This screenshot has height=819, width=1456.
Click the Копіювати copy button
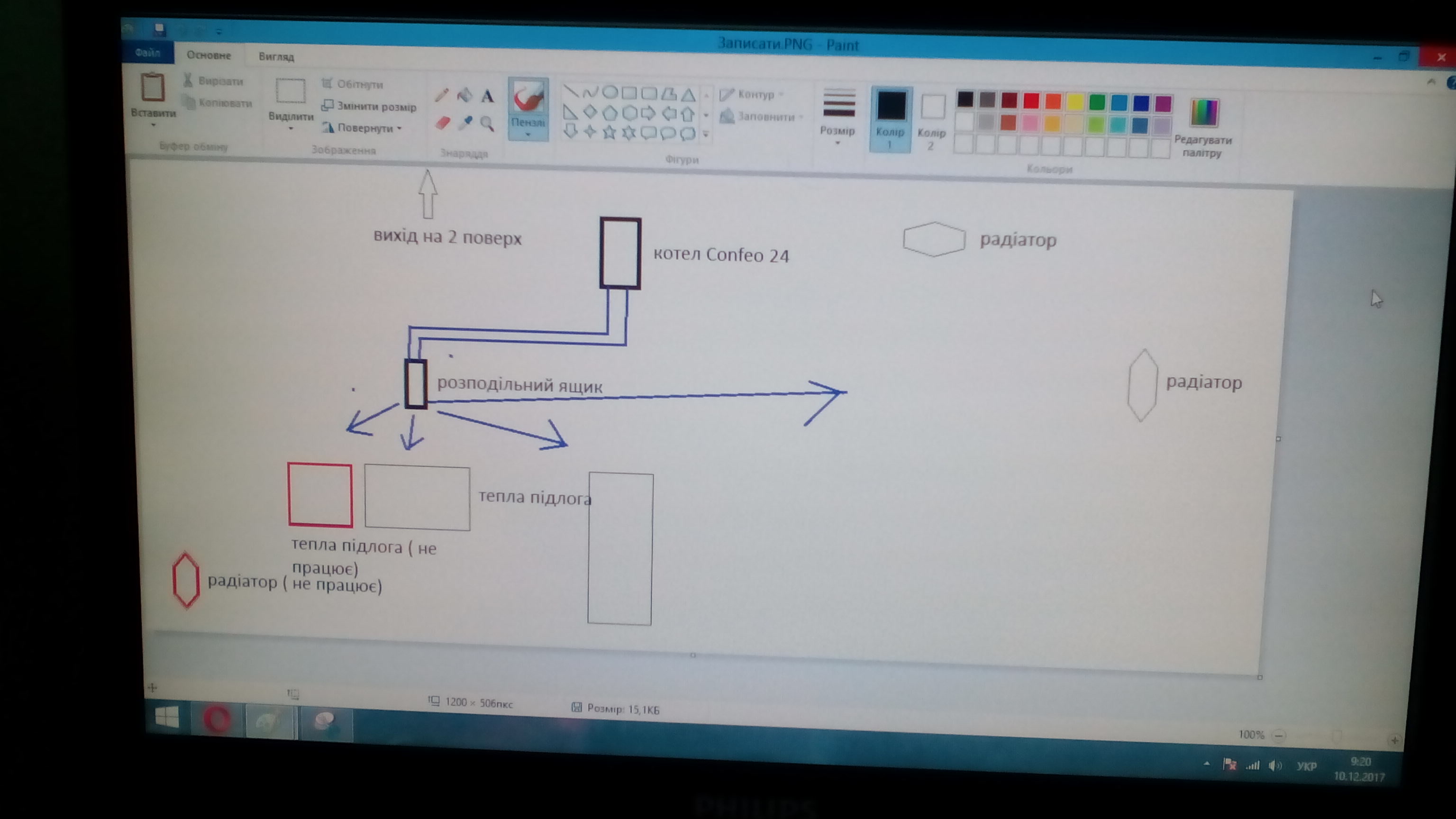pyautogui.click(x=218, y=102)
